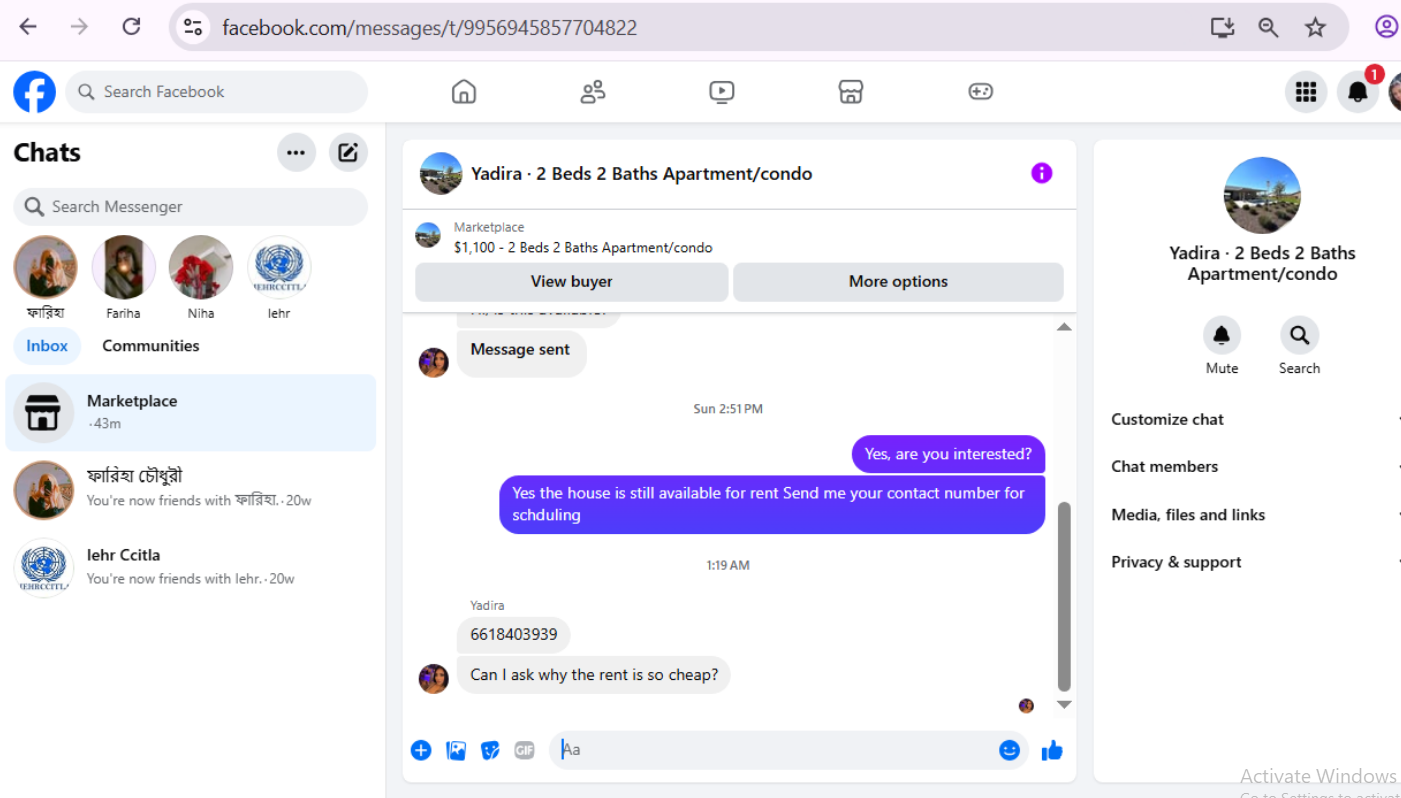Click install app icon in address bar

(1222, 27)
